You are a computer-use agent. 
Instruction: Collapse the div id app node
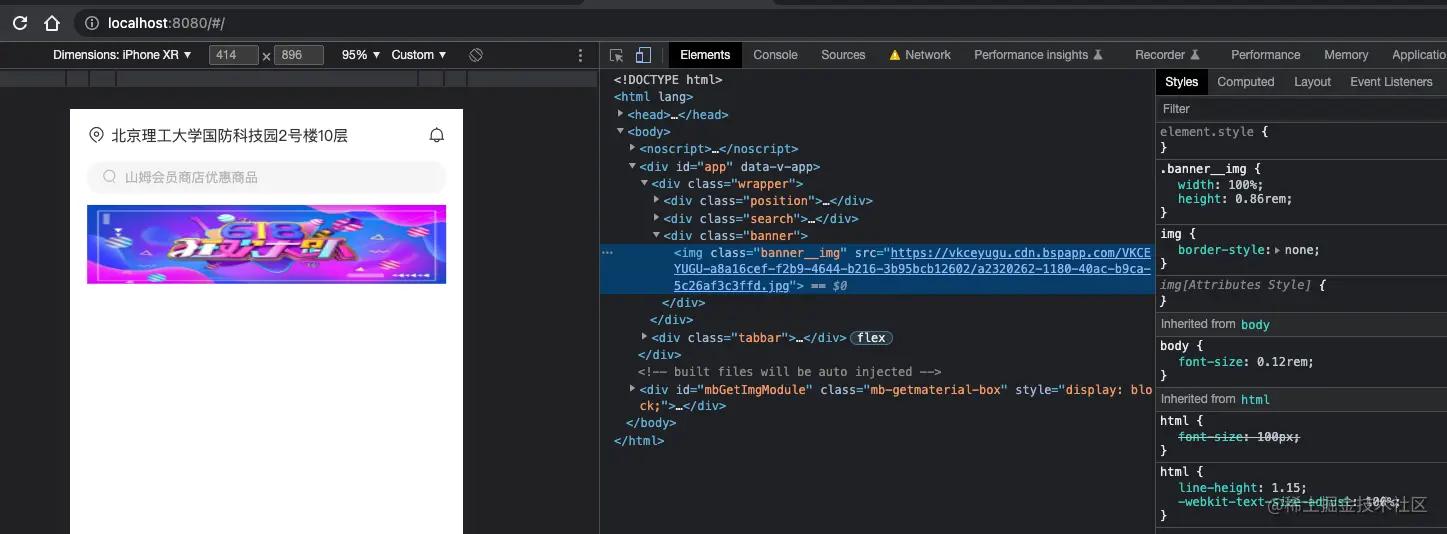[x=633, y=166]
